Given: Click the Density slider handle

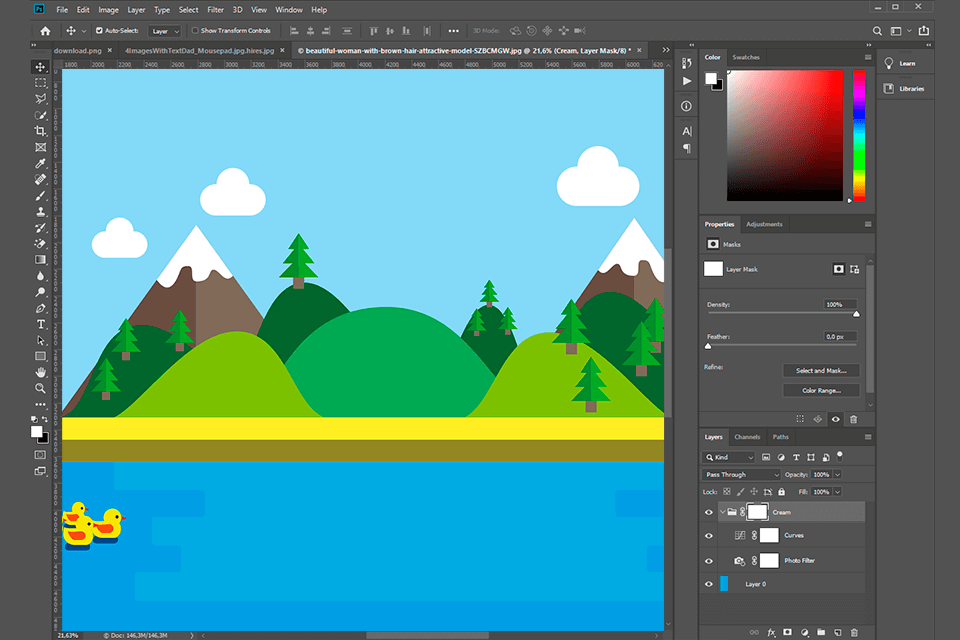Looking at the screenshot, I should (857, 314).
